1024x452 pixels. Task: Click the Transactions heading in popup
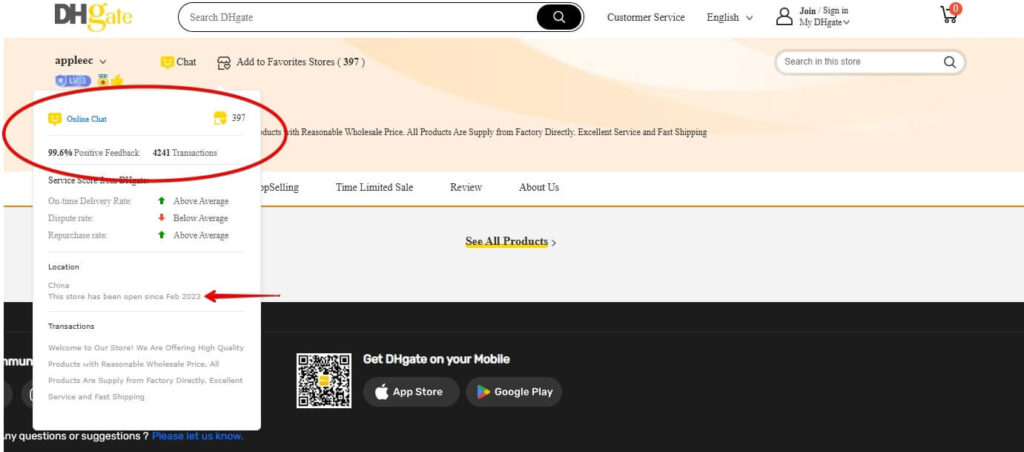71,326
